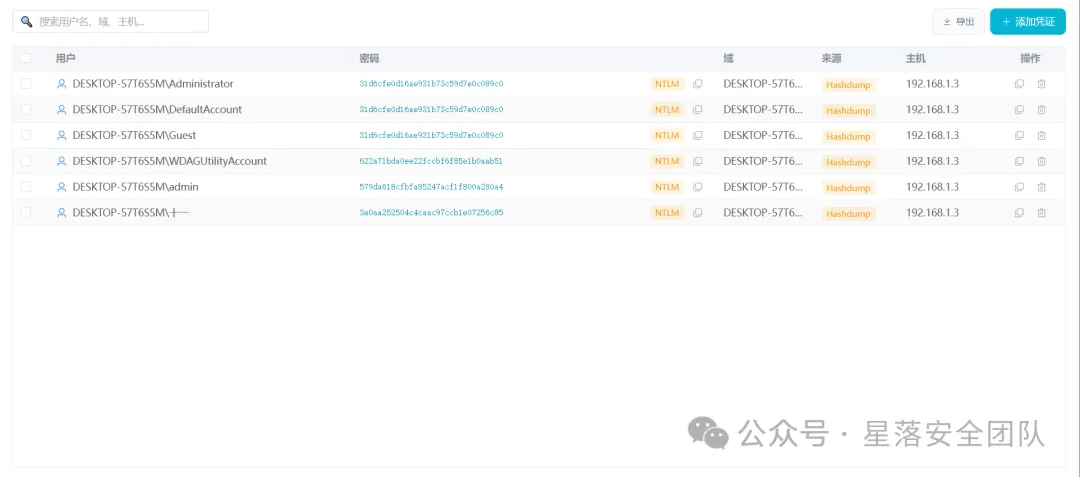Click the 域 column header

[x=728, y=59]
